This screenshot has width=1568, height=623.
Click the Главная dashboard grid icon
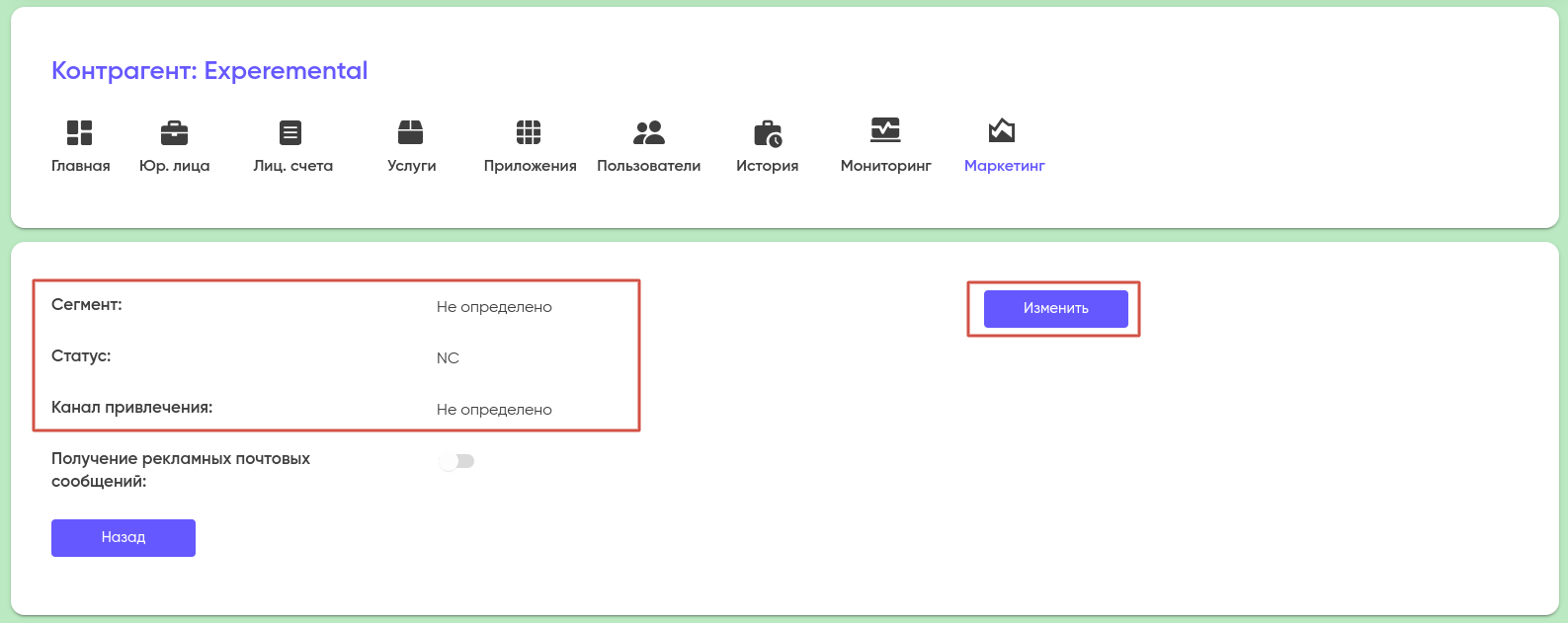click(x=79, y=132)
